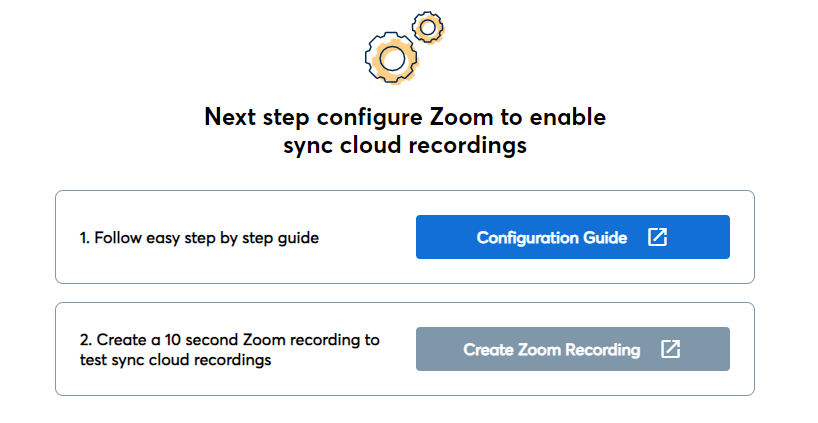
Task: Click the step number "2." label
Action: [86, 340]
